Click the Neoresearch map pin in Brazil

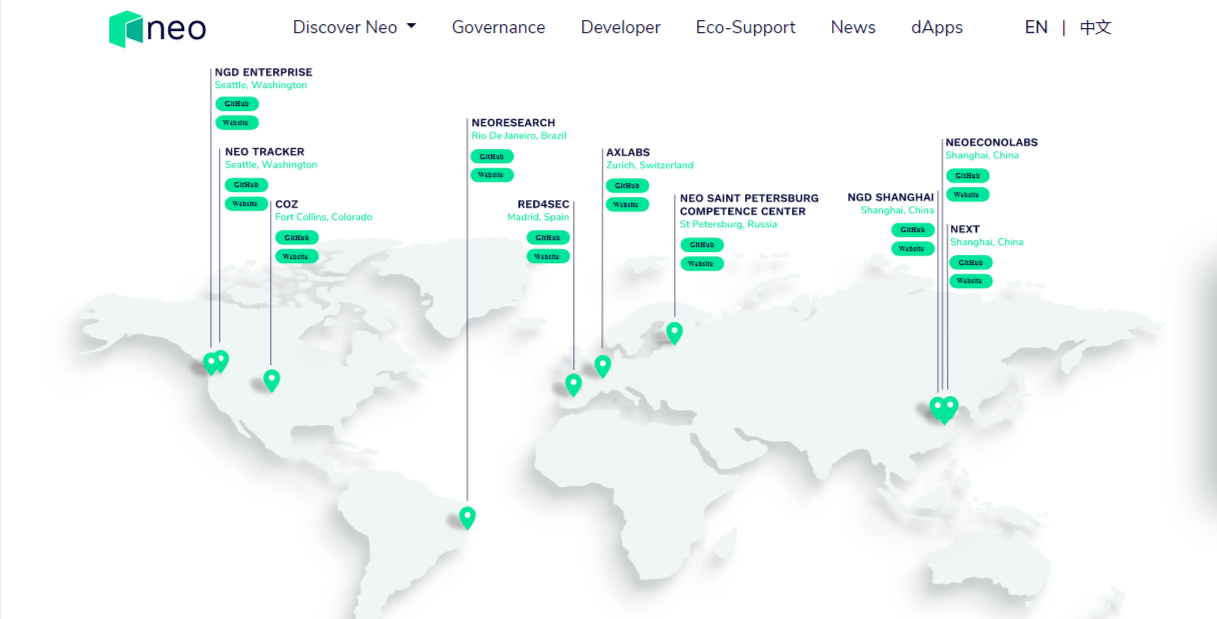(467, 516)
